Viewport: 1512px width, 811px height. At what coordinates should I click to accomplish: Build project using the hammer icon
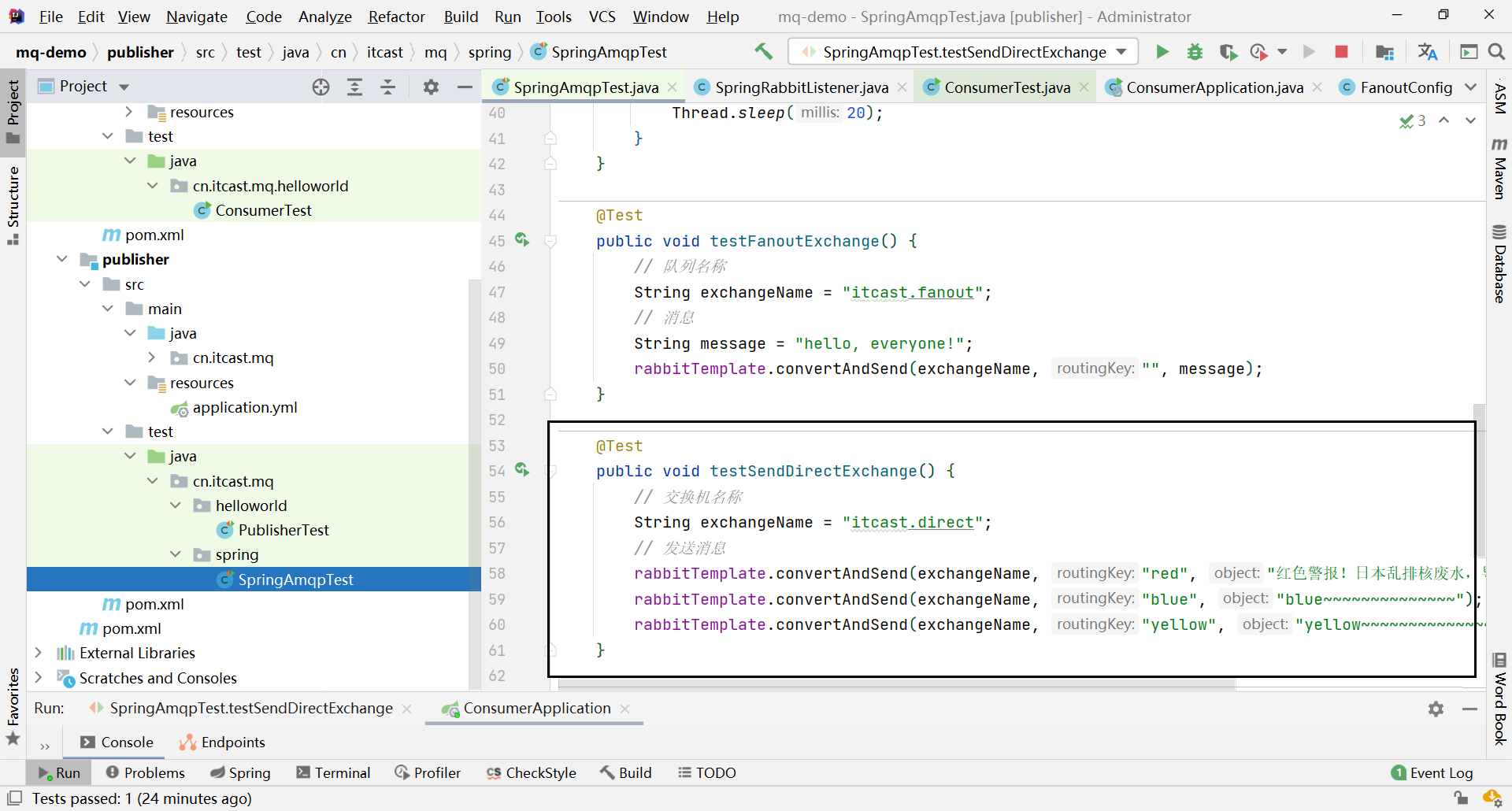click(x=763, y=52)
